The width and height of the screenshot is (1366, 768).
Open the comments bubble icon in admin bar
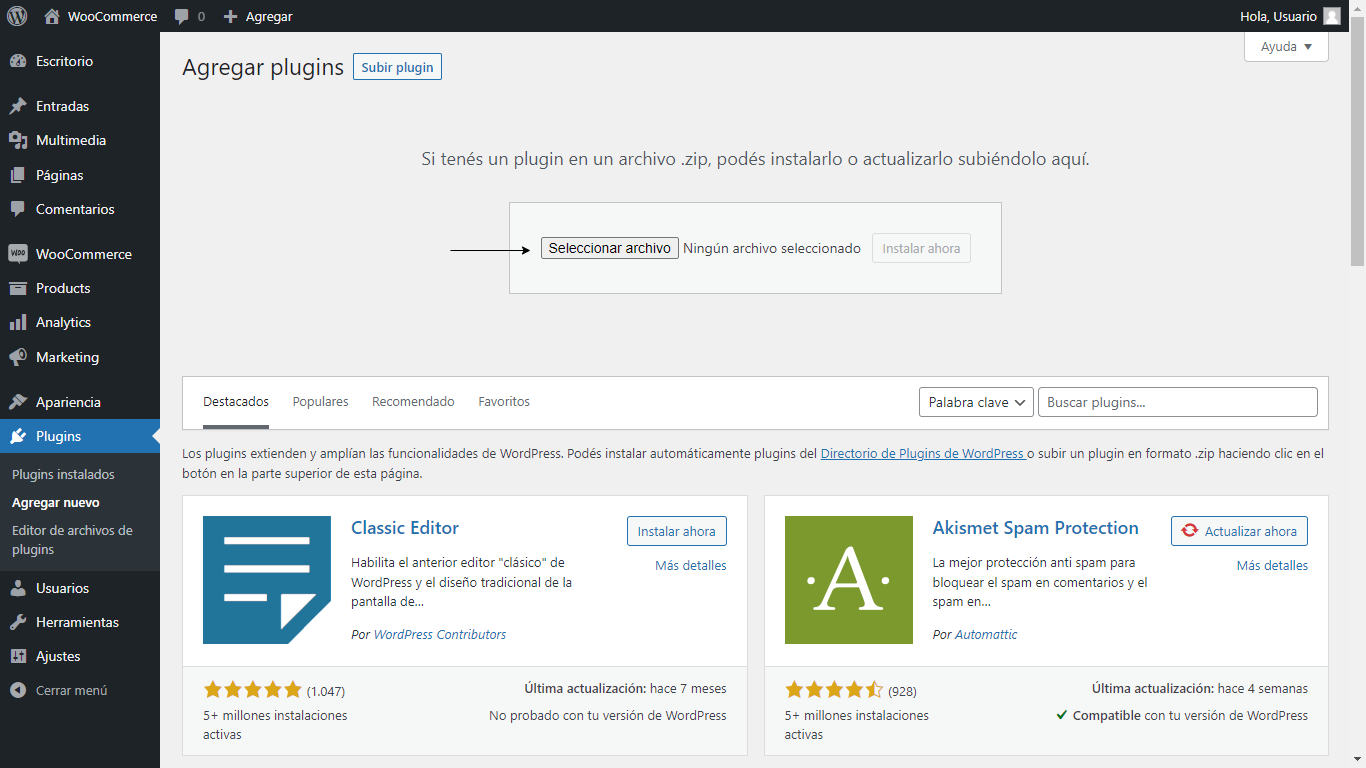coord(182,17)
